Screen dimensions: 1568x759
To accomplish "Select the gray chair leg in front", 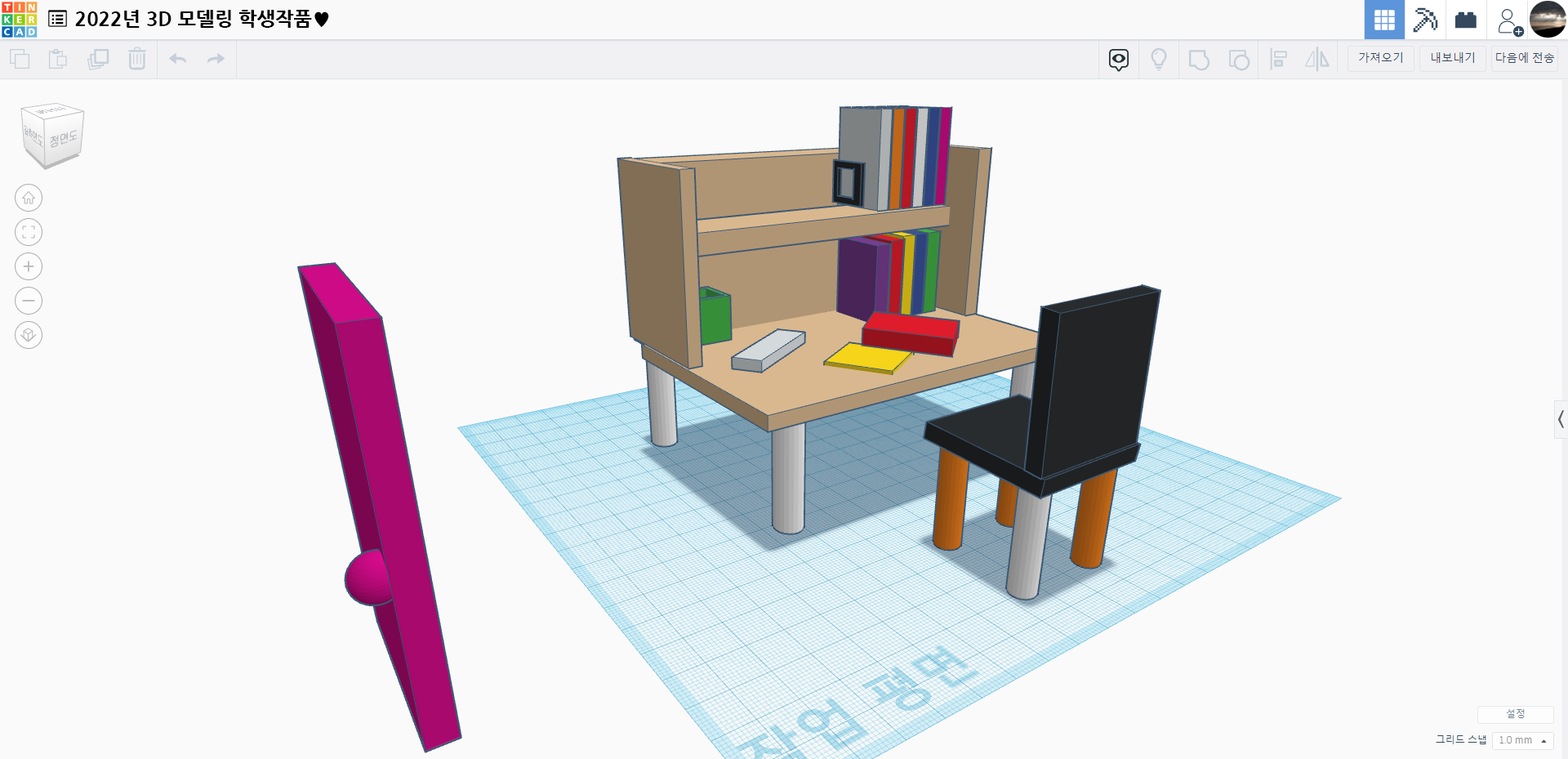I will tap(1027, 544).
